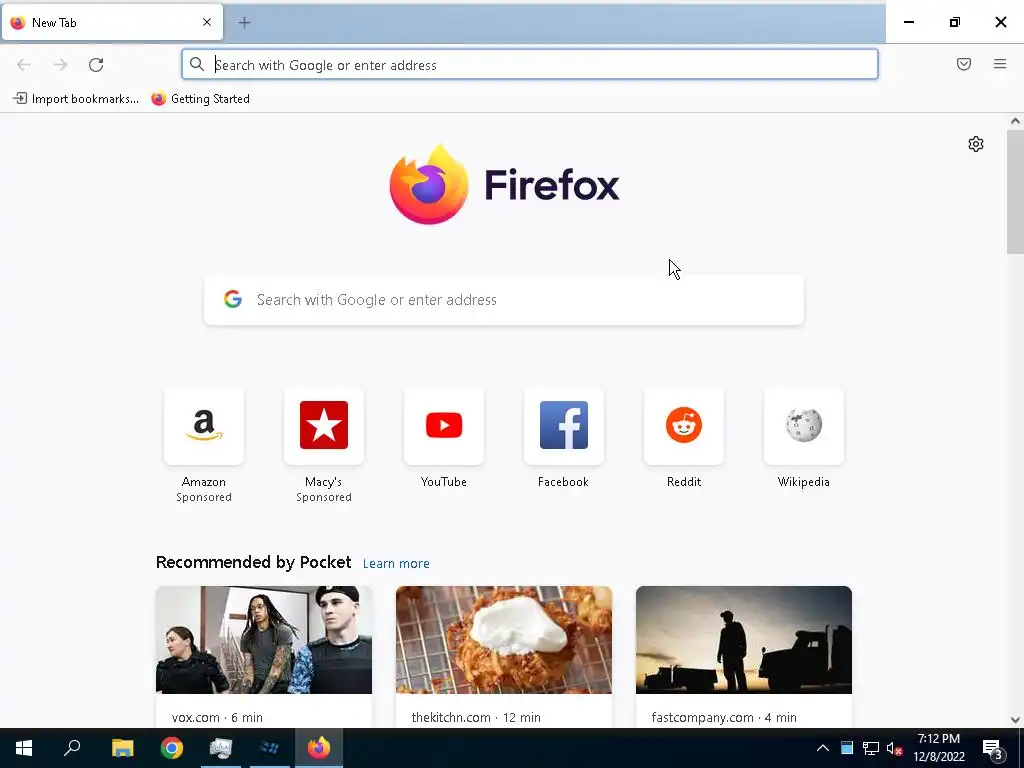
Task: Open Getting Started bookmark
Action: coord(200,99)
